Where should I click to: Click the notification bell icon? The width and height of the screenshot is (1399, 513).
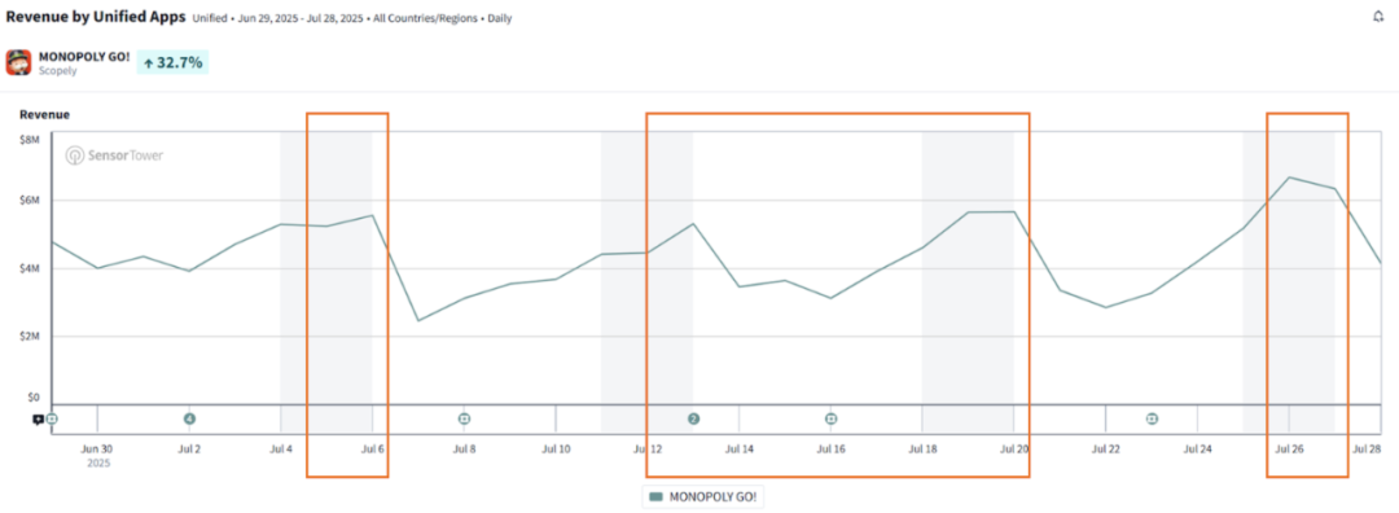coord(1379,17)
